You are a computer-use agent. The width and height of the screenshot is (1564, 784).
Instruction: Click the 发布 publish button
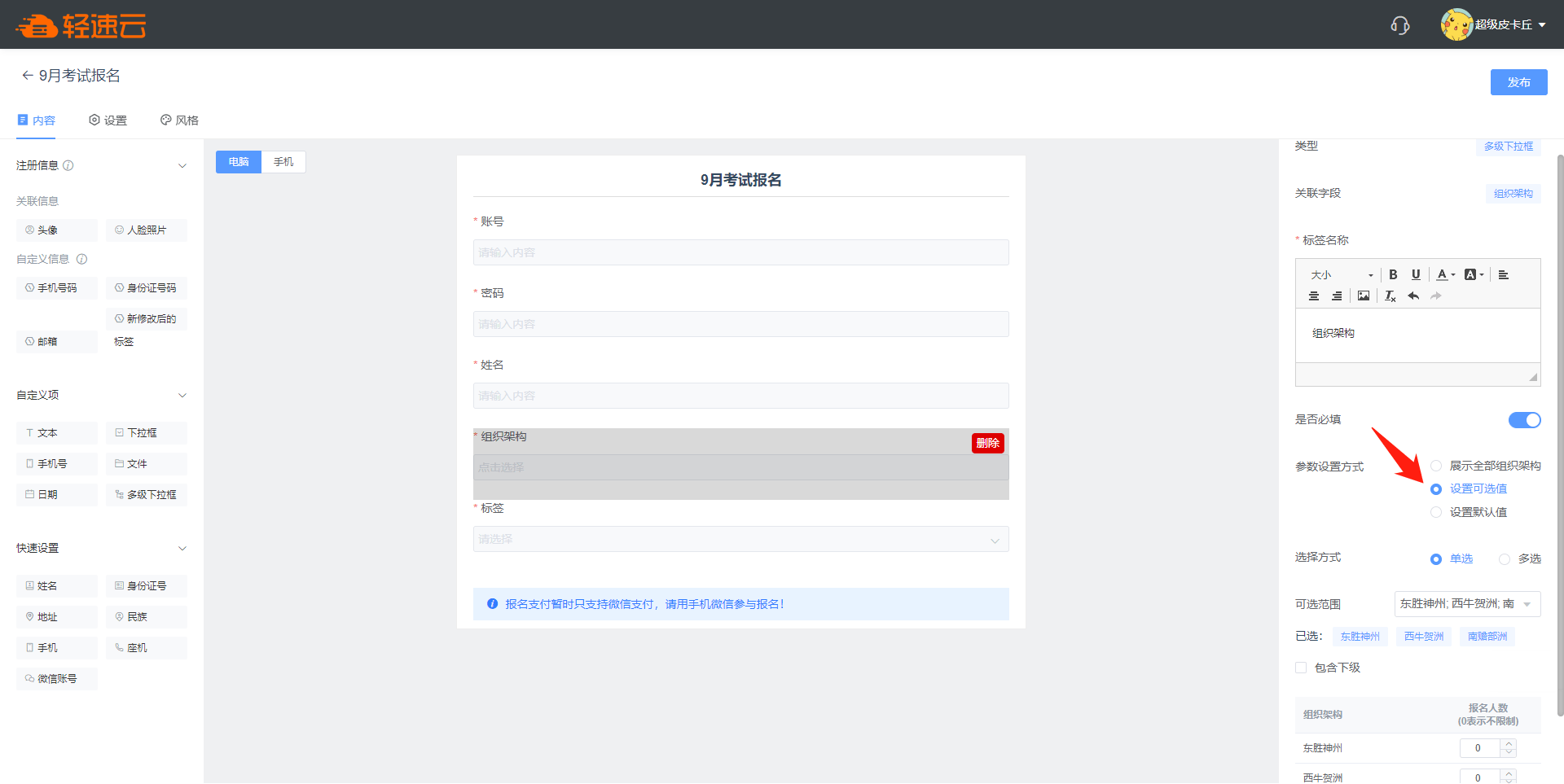(1518, 82)
